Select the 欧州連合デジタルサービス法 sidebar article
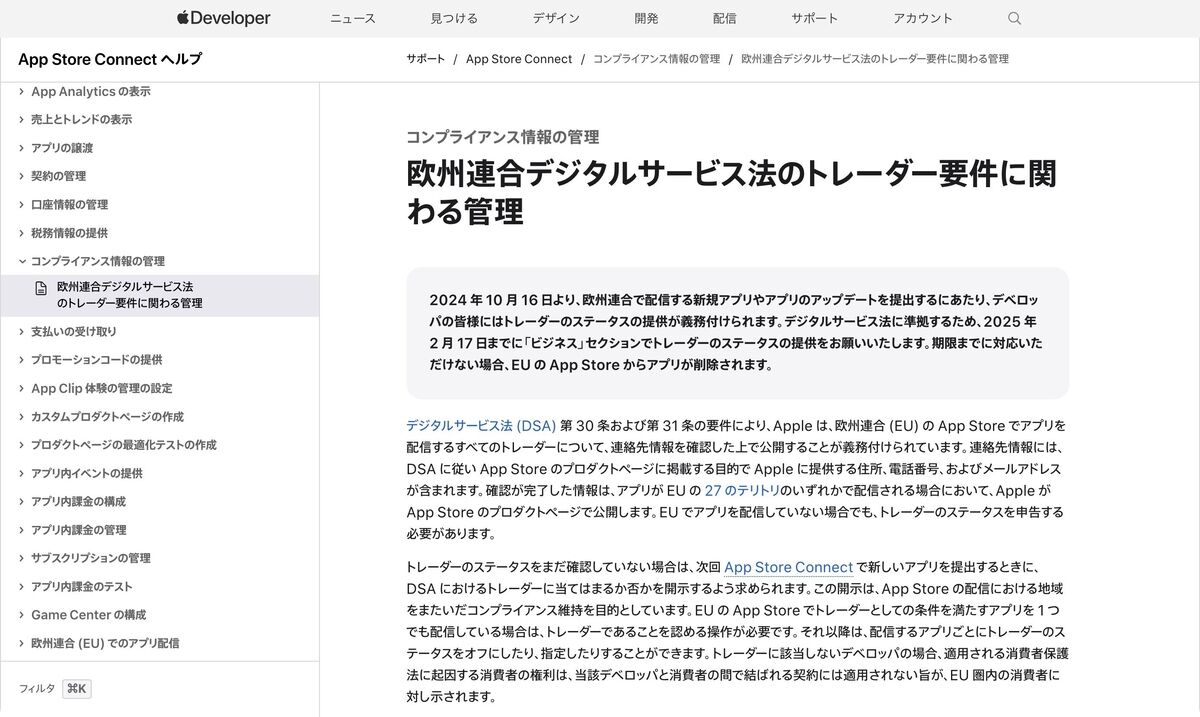Viewport: 1200px width, 717px height. [x=159, y=295]
